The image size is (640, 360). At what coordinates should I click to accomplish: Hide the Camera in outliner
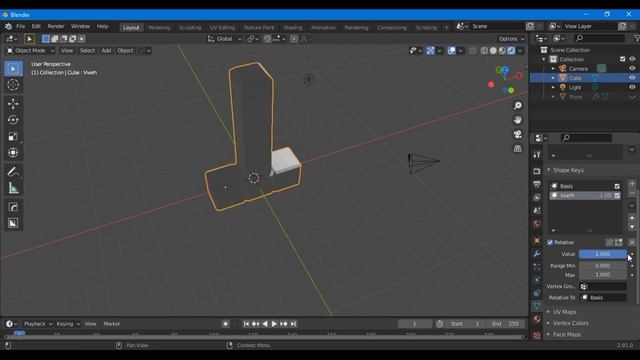click(x=632, y=69)
